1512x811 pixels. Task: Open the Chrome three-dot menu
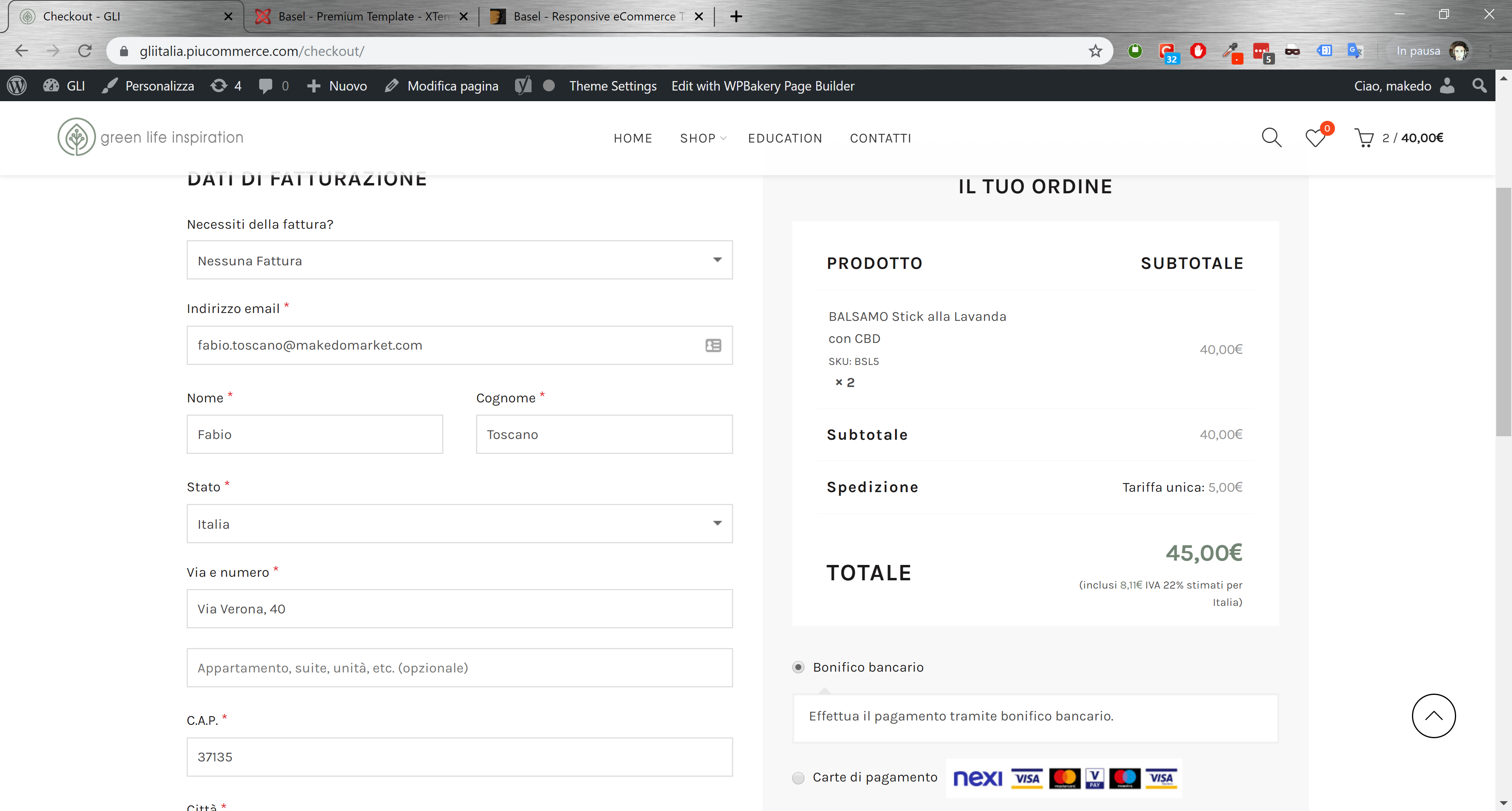tap(1491, 51)
